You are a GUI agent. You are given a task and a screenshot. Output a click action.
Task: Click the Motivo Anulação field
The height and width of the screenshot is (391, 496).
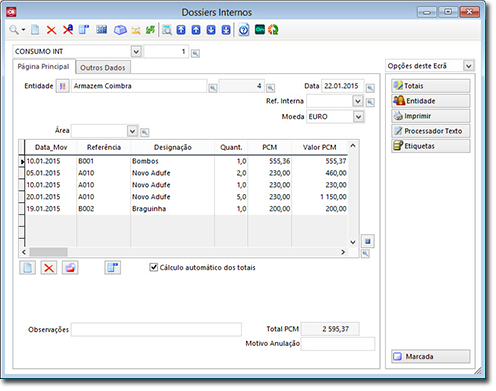(338, 344)
